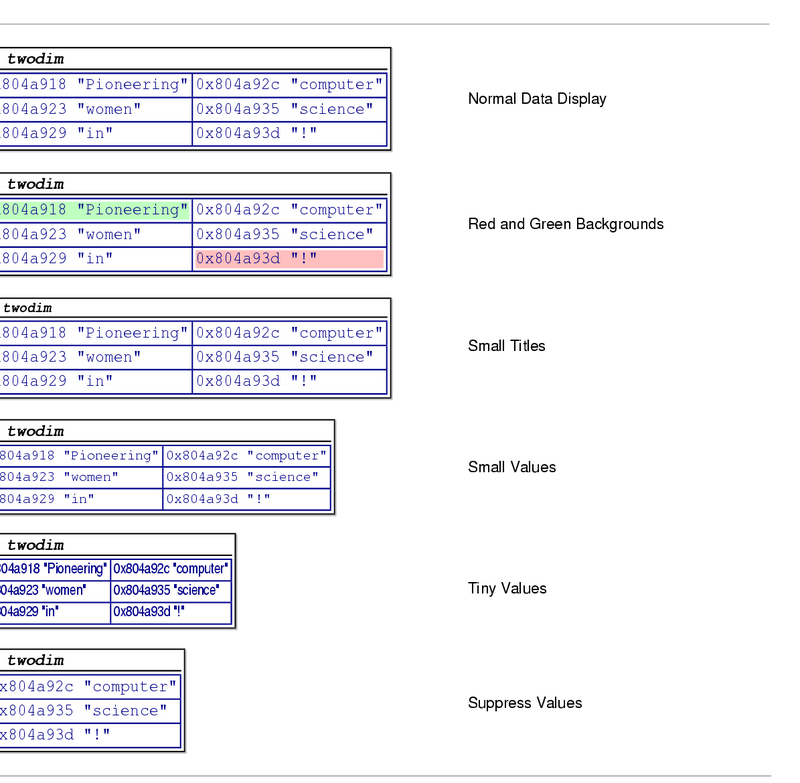Choose "women" in the Red and Green Backgrounds display

tap(95, 235)
